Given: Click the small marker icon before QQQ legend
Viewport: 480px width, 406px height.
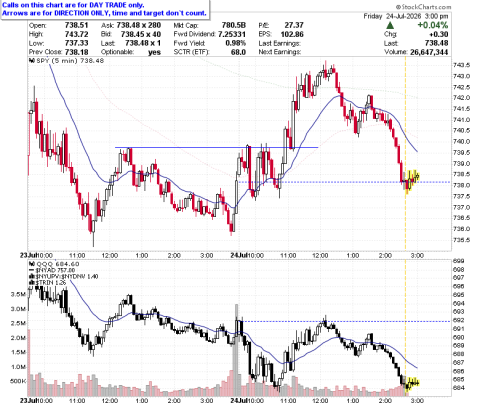Looking at the screenshot, I should click(x=32, y=264).
